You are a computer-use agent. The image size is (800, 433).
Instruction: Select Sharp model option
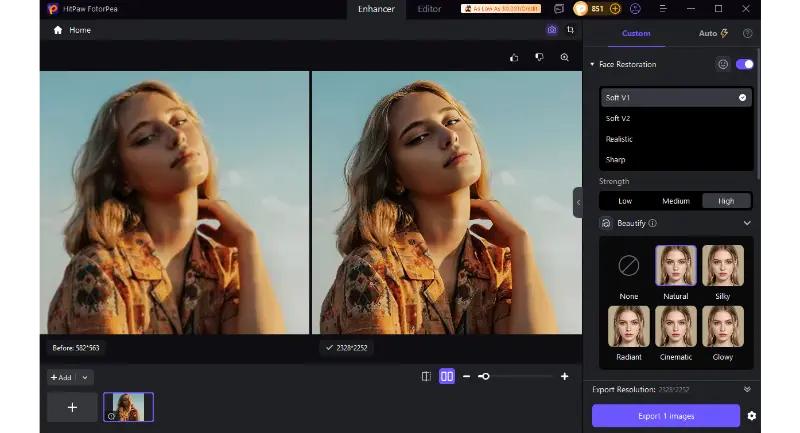[676, 160]
